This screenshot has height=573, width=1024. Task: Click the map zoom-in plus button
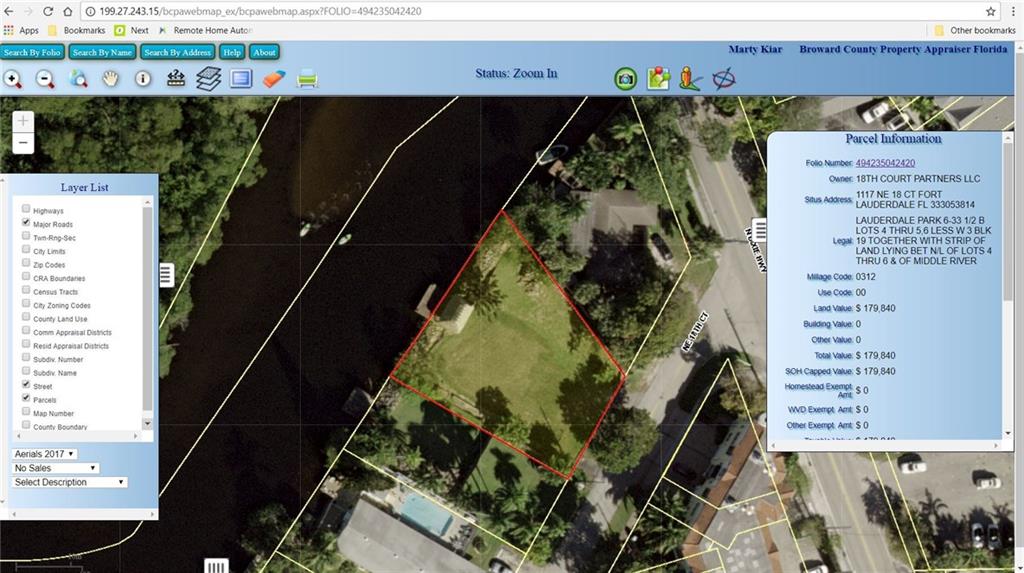23,121
